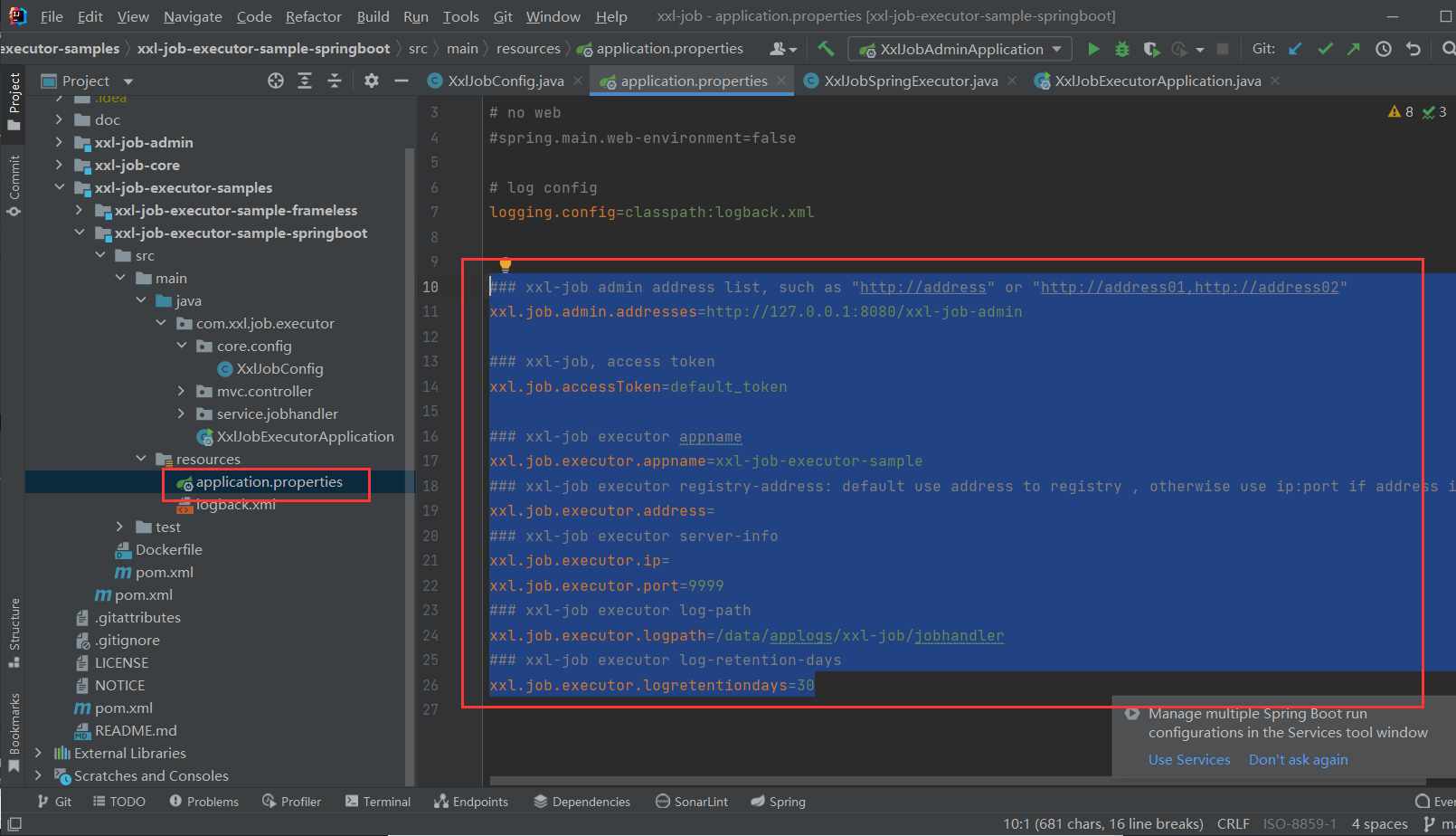Screen dimensions: 1456x836
Task: Open the Refactor menu
Action: (314, 16)
